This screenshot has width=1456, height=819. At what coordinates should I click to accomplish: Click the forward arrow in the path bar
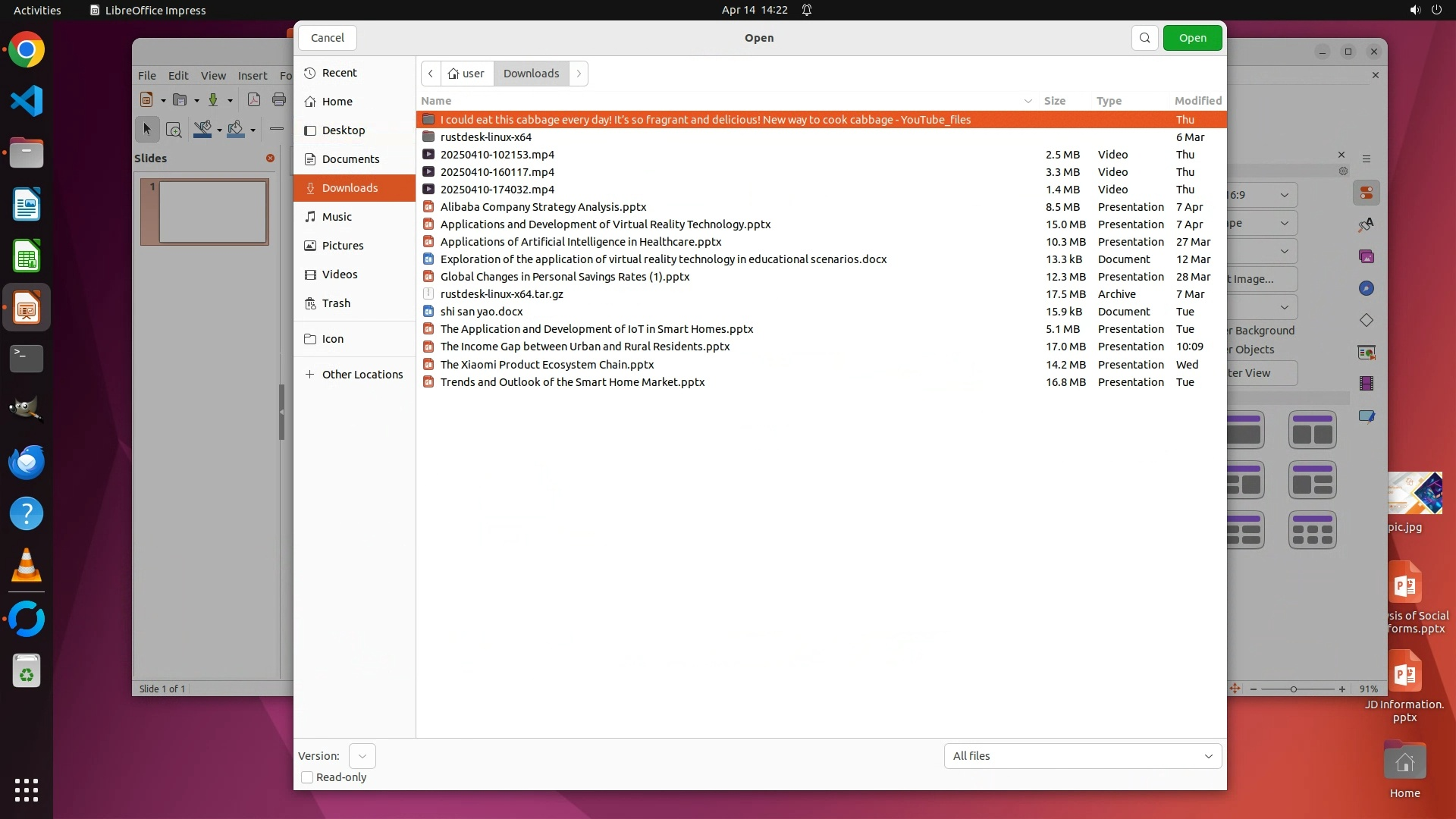pyautogui.click(x=579, y=74)
